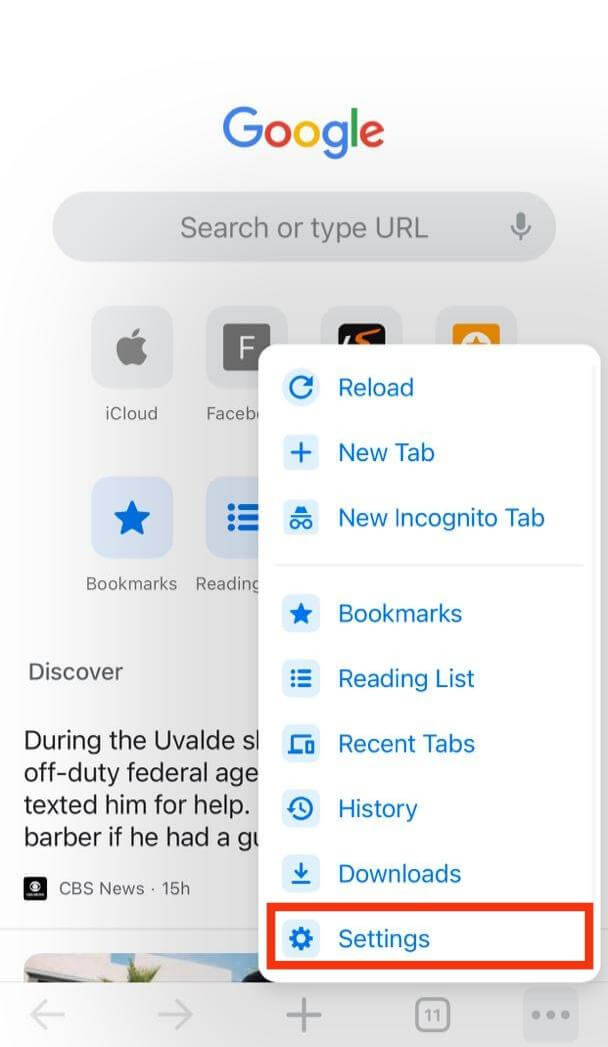The height and width of the screenshot is (1047, 608).
Task: Tap the Recent Tabs icon
Action: point(300,743)
